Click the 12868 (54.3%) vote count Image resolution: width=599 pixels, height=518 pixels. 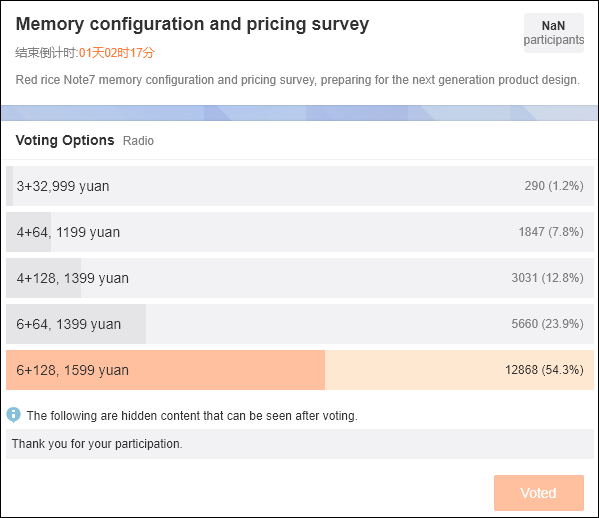pyautogui.click(x=544, y=370)
